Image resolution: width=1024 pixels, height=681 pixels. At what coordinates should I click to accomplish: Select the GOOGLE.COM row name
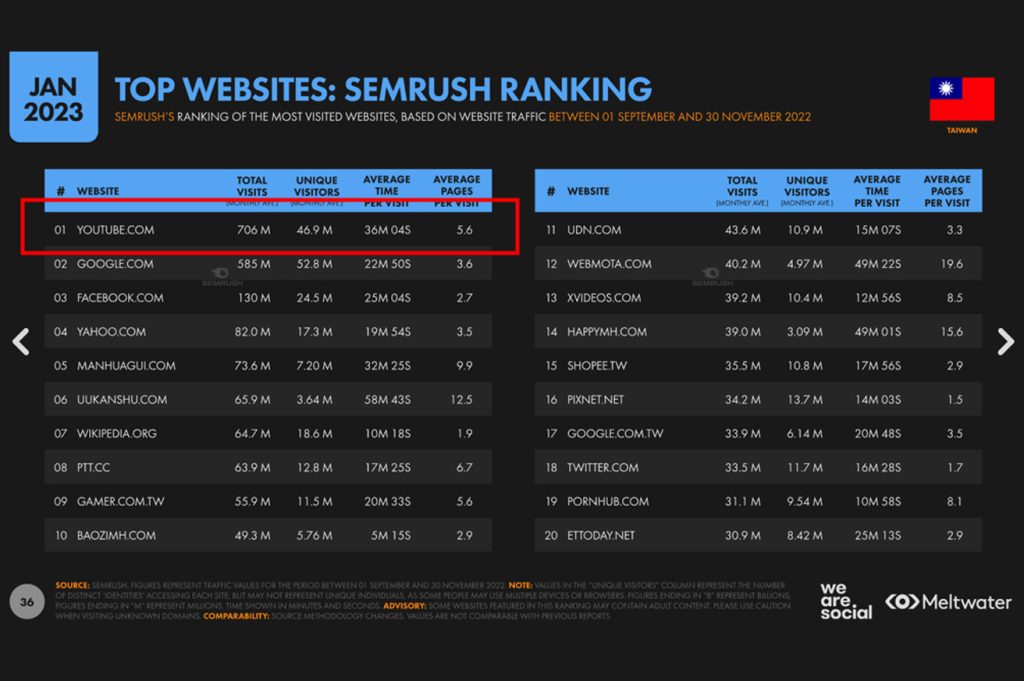pyautogui.click(x=115, y=264)
